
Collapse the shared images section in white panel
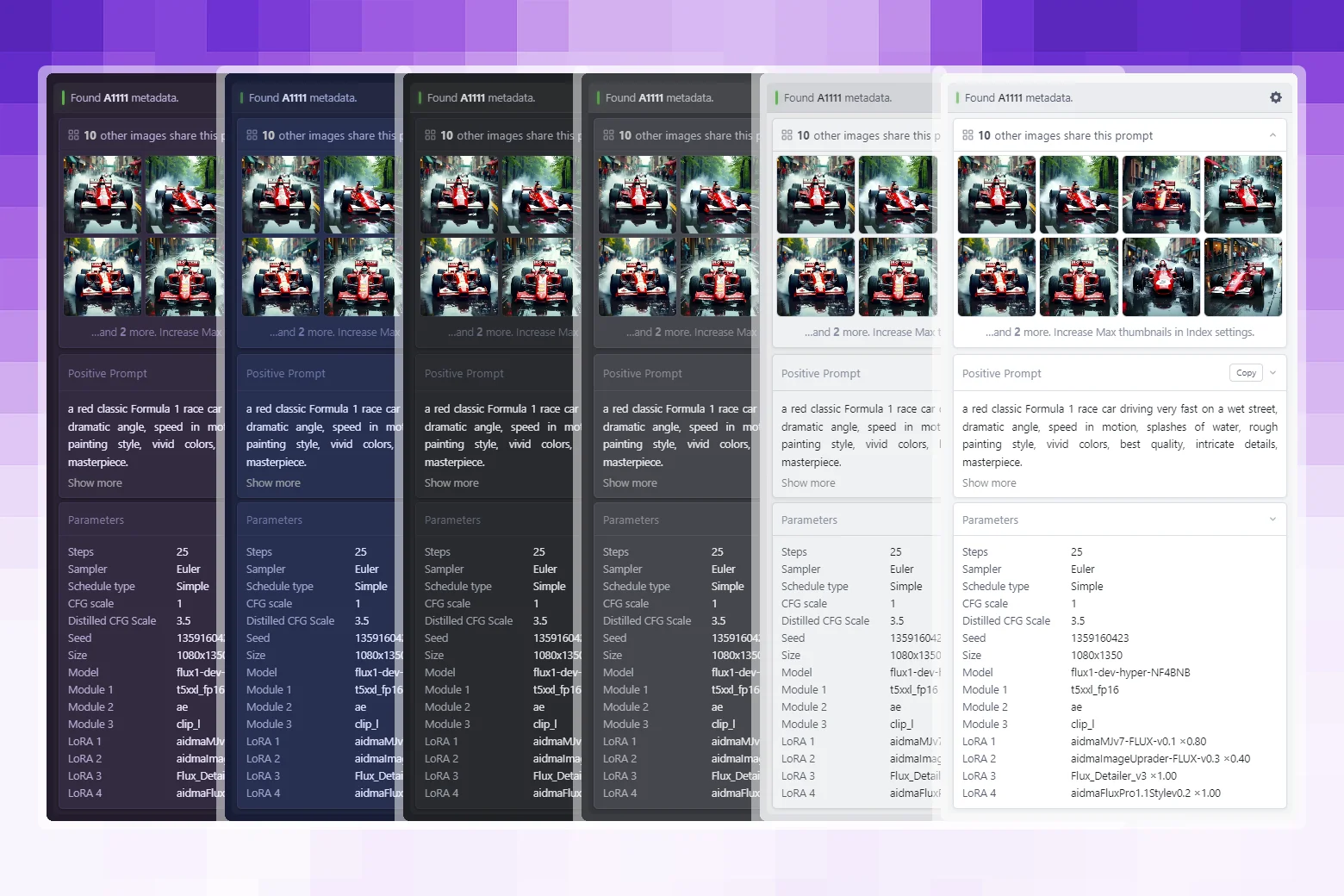(x=1272, y=135)
